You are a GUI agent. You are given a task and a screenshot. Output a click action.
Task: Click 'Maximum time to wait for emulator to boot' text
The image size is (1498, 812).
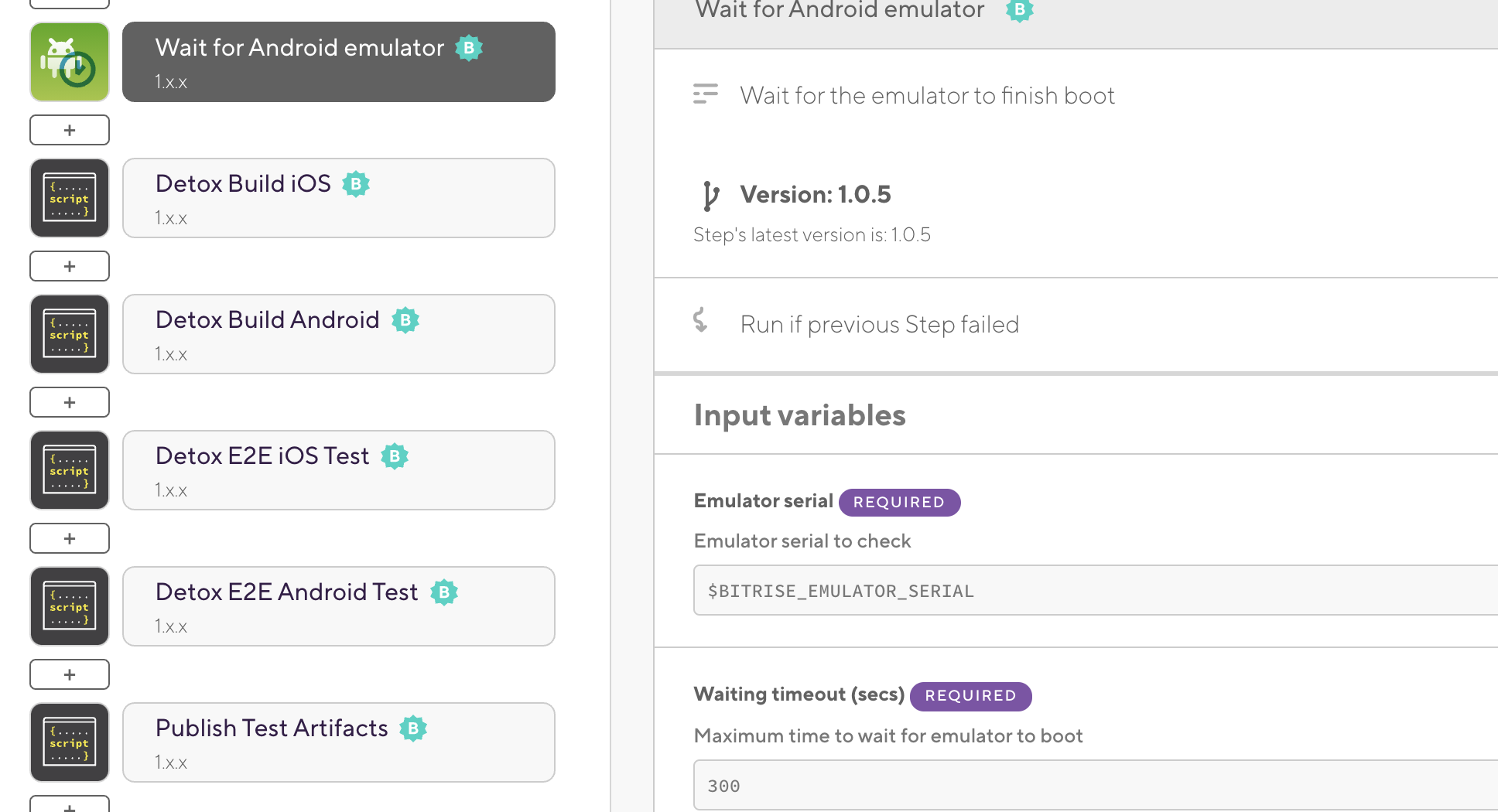tap(888, 735)
